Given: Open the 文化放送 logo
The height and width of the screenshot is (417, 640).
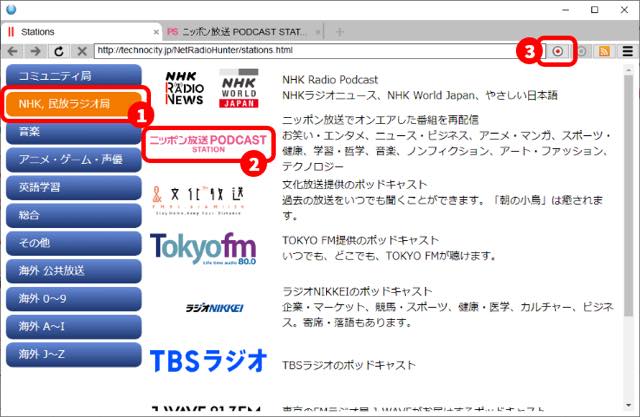Looking at the screenshot, I should click(x=198, y=200).
